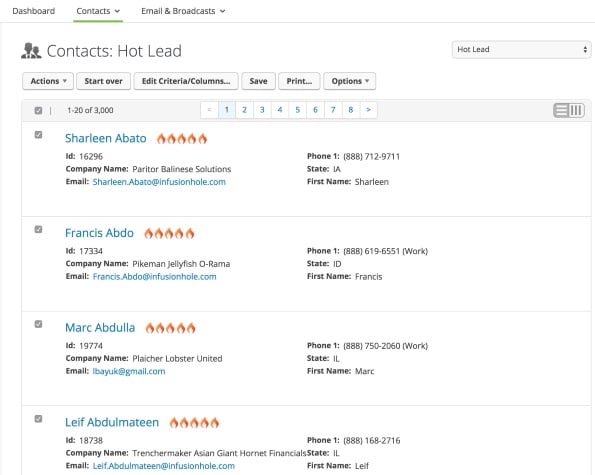The height and width of the screenshot is (475, 595).
Task: Go to results page 1
Action: 227,110
